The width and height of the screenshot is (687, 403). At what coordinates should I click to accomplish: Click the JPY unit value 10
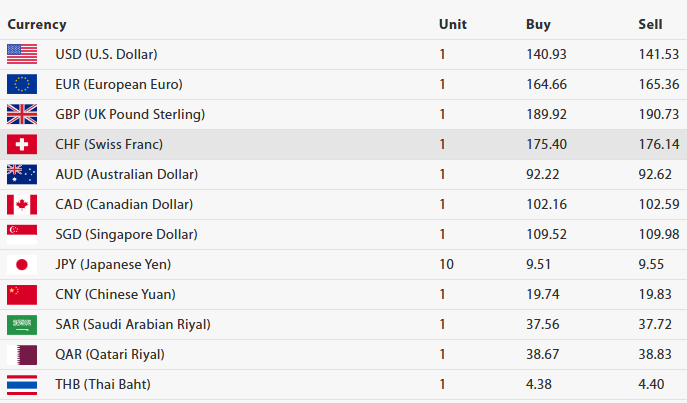446,264
